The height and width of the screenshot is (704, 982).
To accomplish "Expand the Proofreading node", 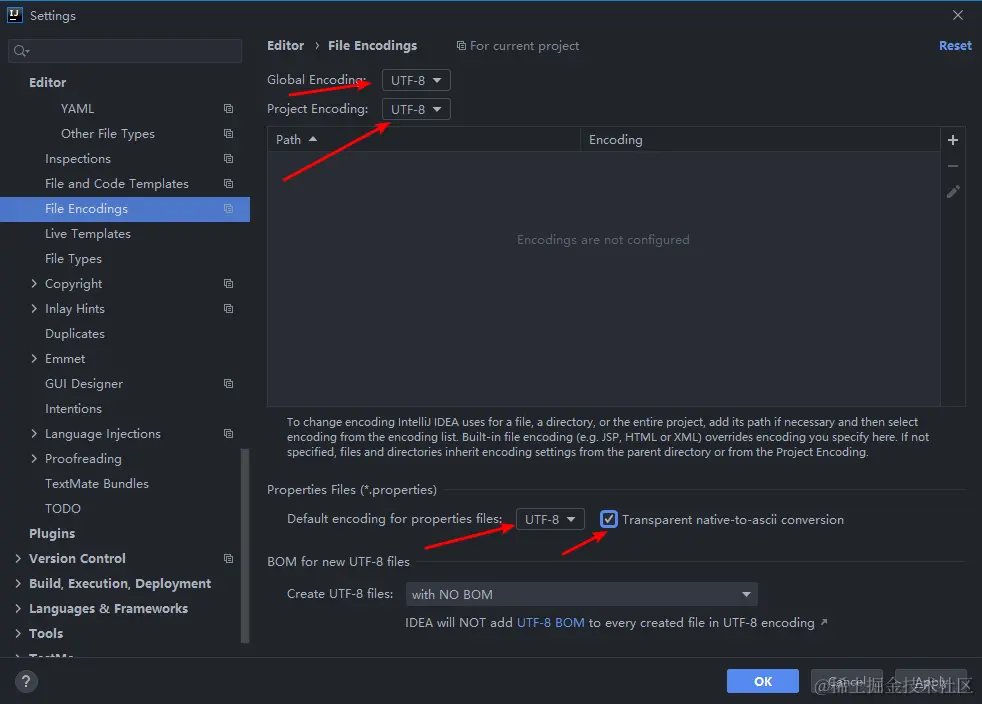I will click(34, 458).
